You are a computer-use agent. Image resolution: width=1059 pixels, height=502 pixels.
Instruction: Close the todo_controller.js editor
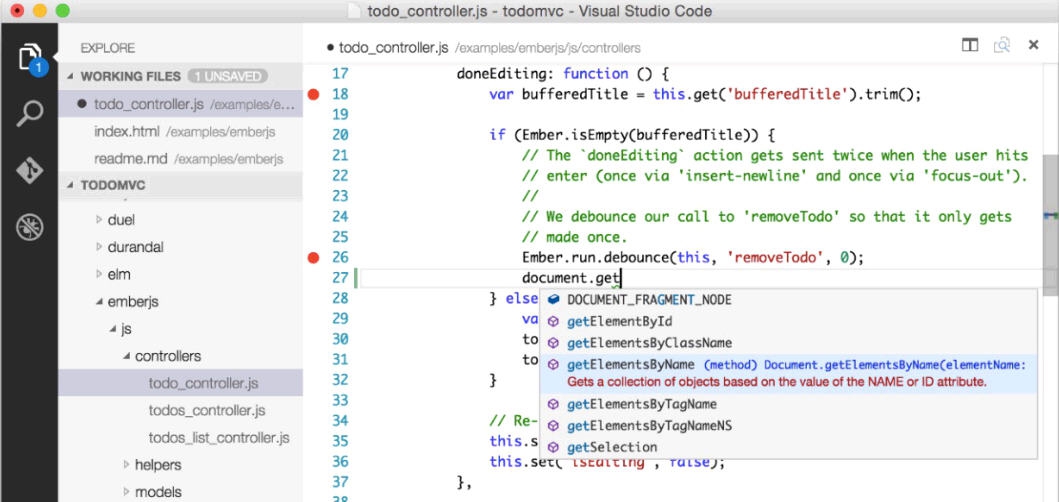(x=1033, y=45)
